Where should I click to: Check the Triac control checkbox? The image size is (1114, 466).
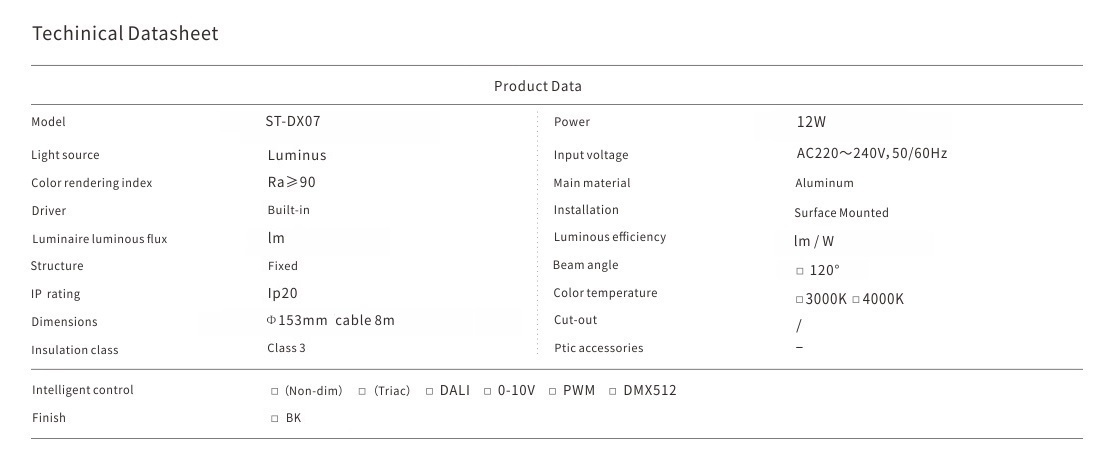pos(362,391)
